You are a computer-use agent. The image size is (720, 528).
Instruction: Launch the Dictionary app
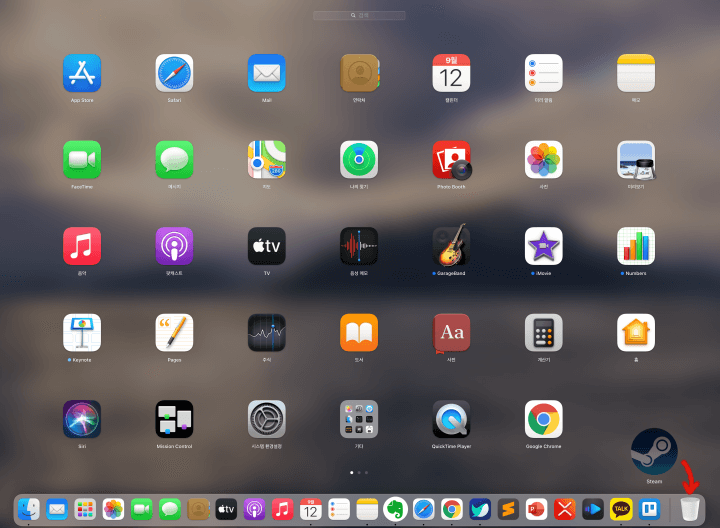click(x=451, y=332)
